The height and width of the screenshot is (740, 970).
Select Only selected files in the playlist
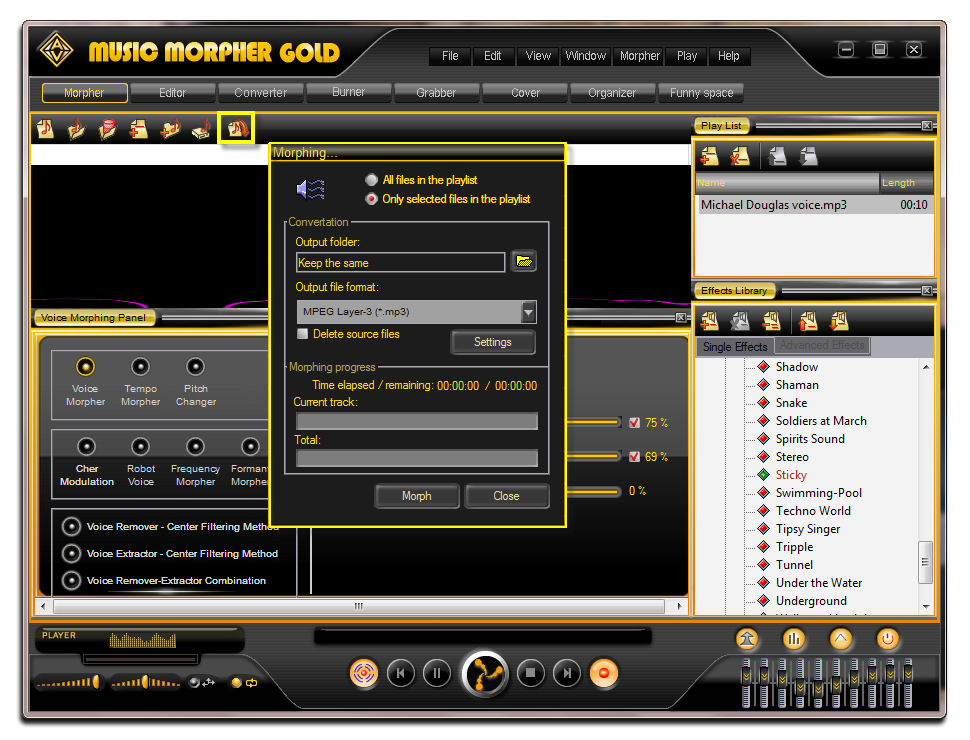coord(371,199)
